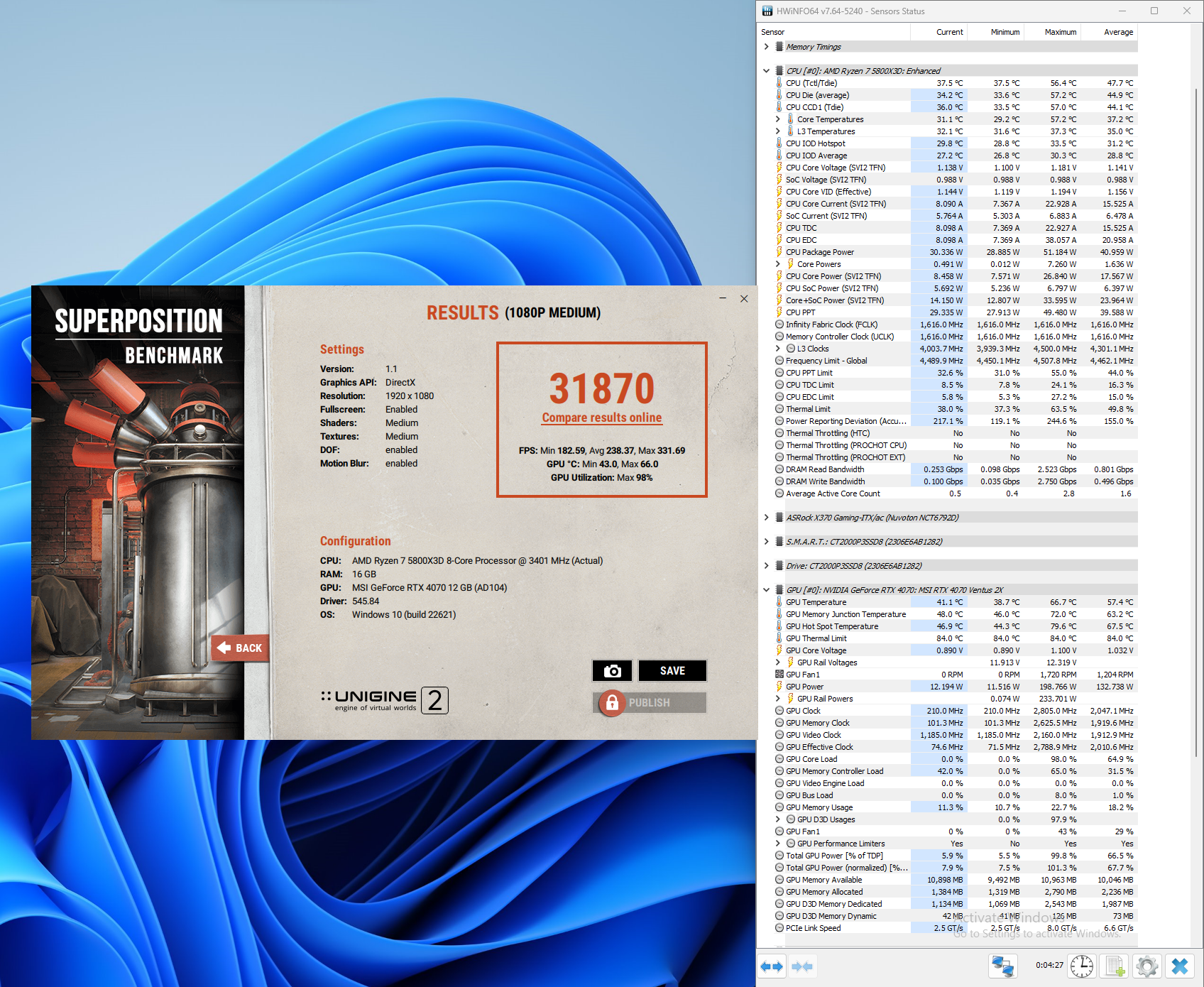Viewport: 1204px width, 987px height.
Task: Expand GPU Rail Powers subtree
Action: click(x=778, y=699)
